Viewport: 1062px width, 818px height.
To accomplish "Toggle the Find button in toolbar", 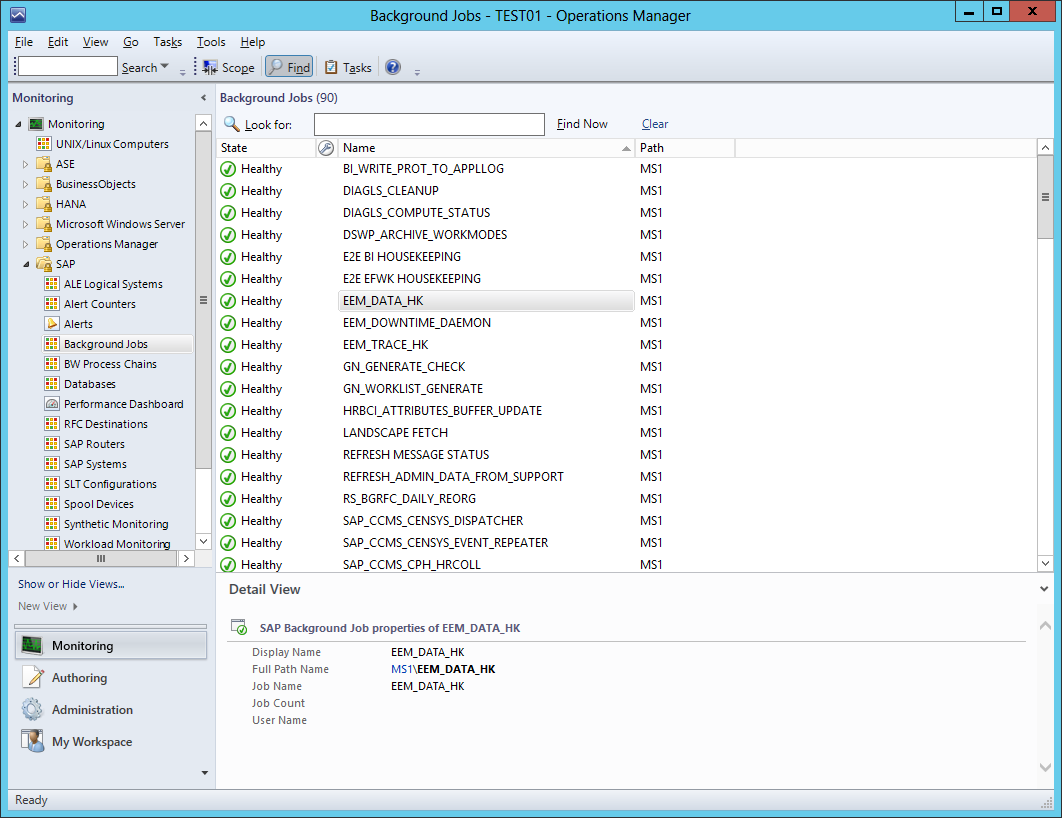I will click(x=289, y=67).
